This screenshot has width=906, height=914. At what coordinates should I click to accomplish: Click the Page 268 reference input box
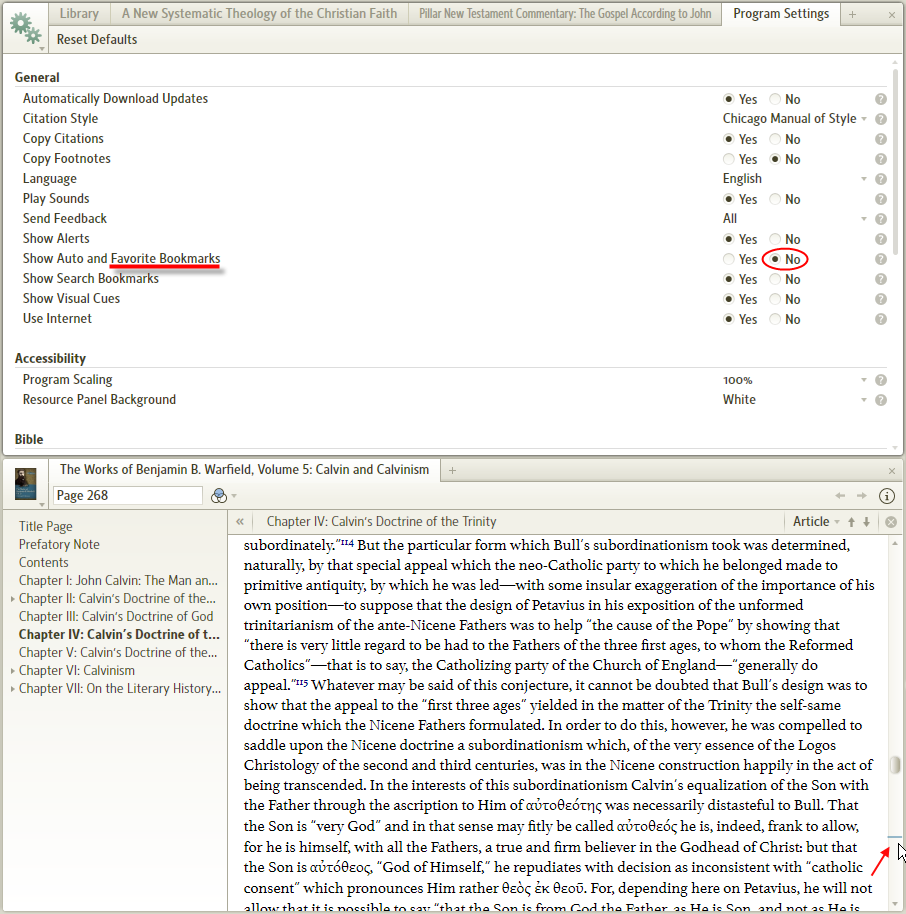click(128, 495)
